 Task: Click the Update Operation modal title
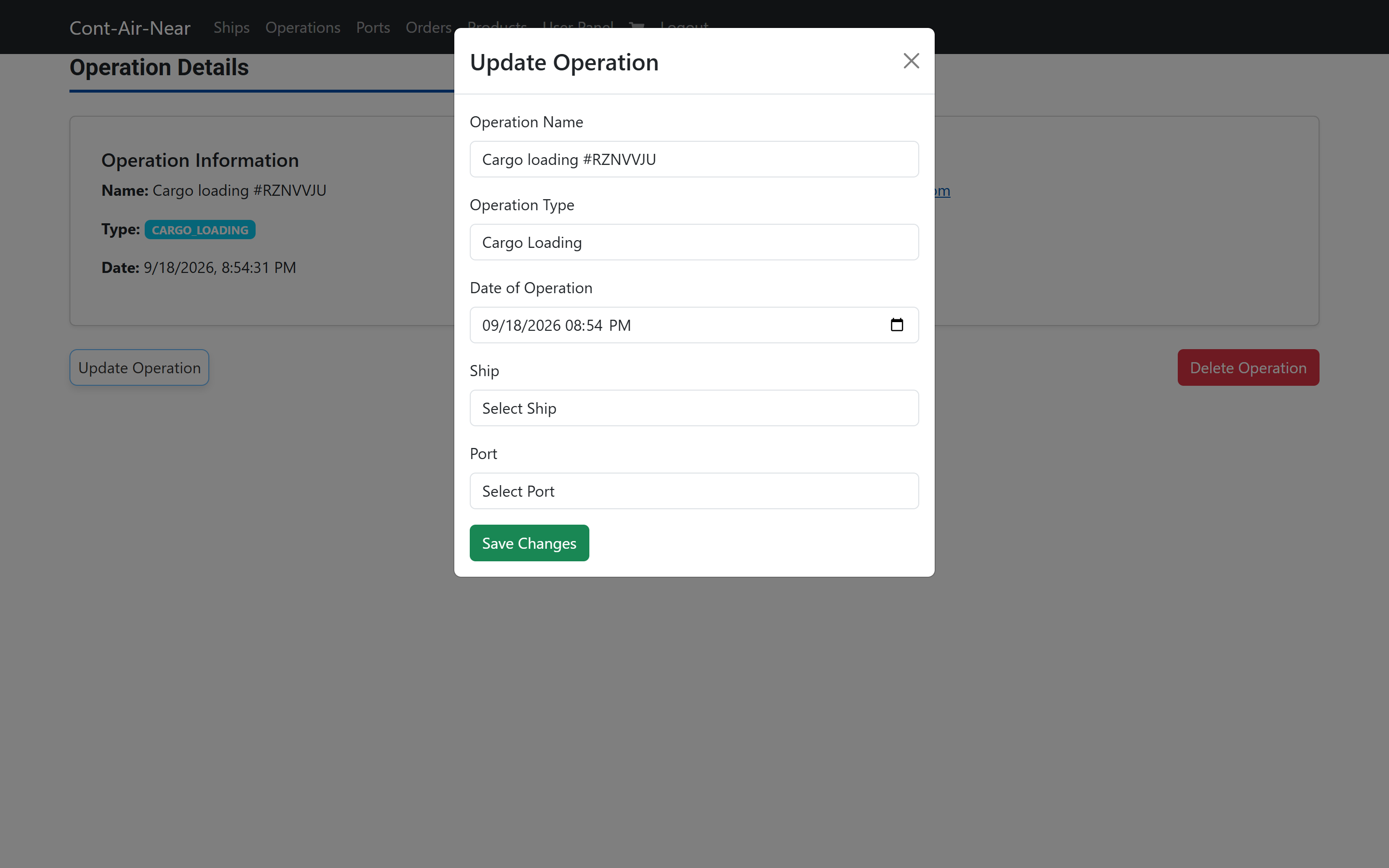coord(564,62)
